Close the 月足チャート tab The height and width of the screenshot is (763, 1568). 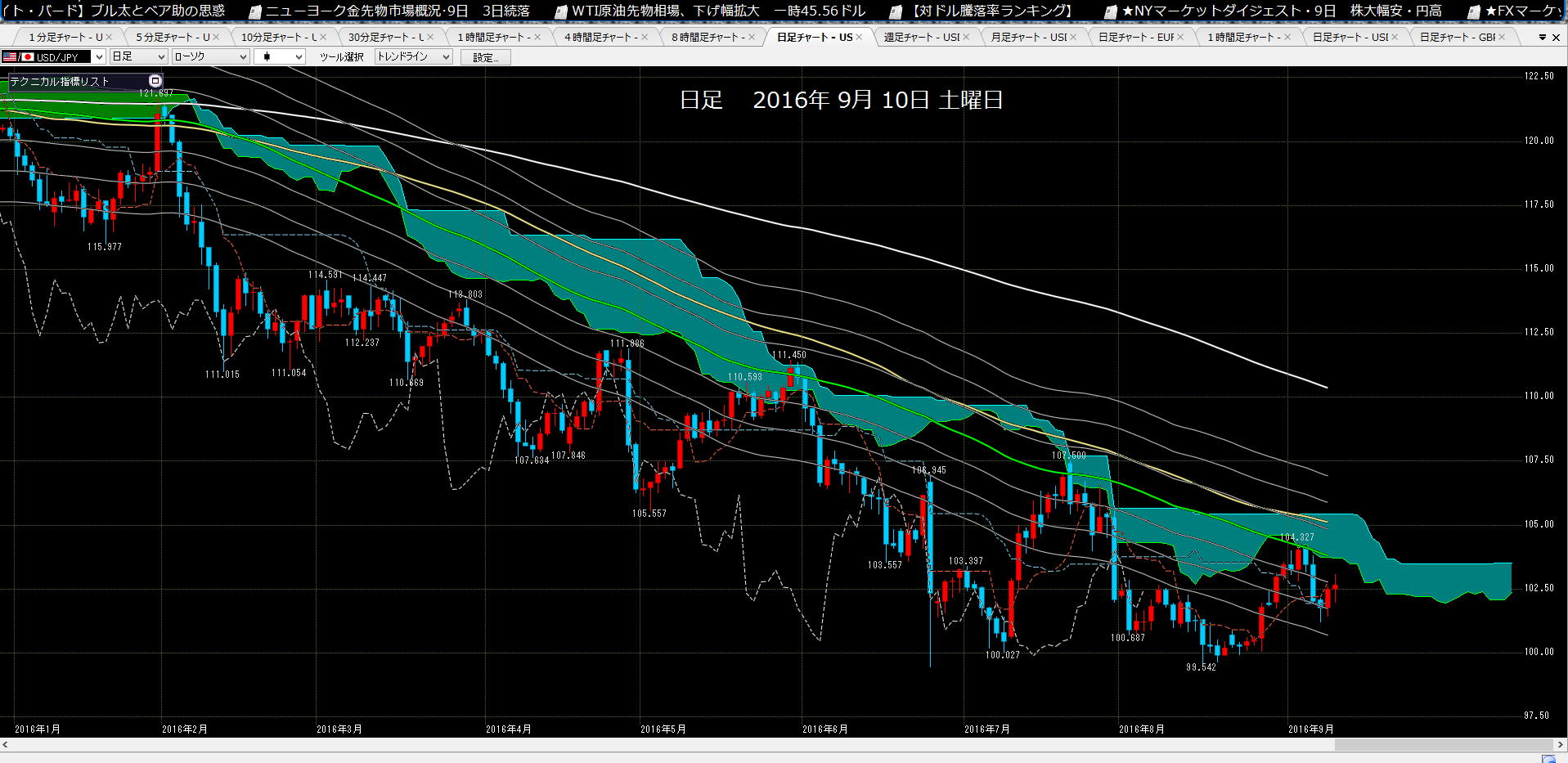(x=1073, y=37)
